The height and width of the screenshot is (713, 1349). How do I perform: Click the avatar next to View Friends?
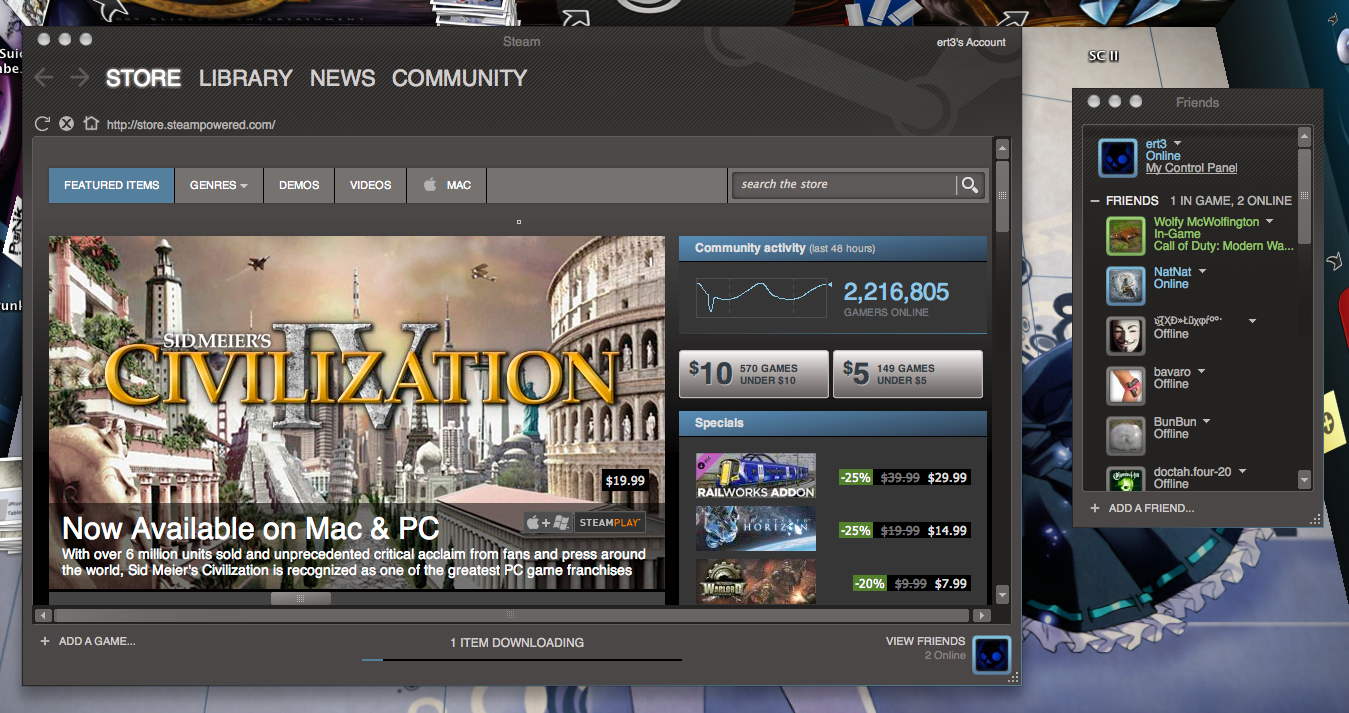click(991, 655)
